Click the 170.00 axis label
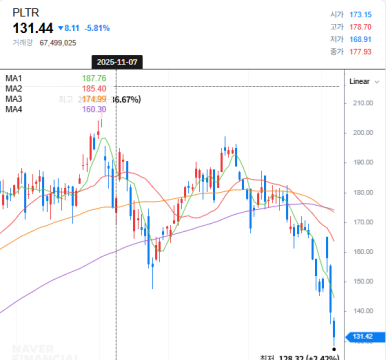 coord(363,222)
